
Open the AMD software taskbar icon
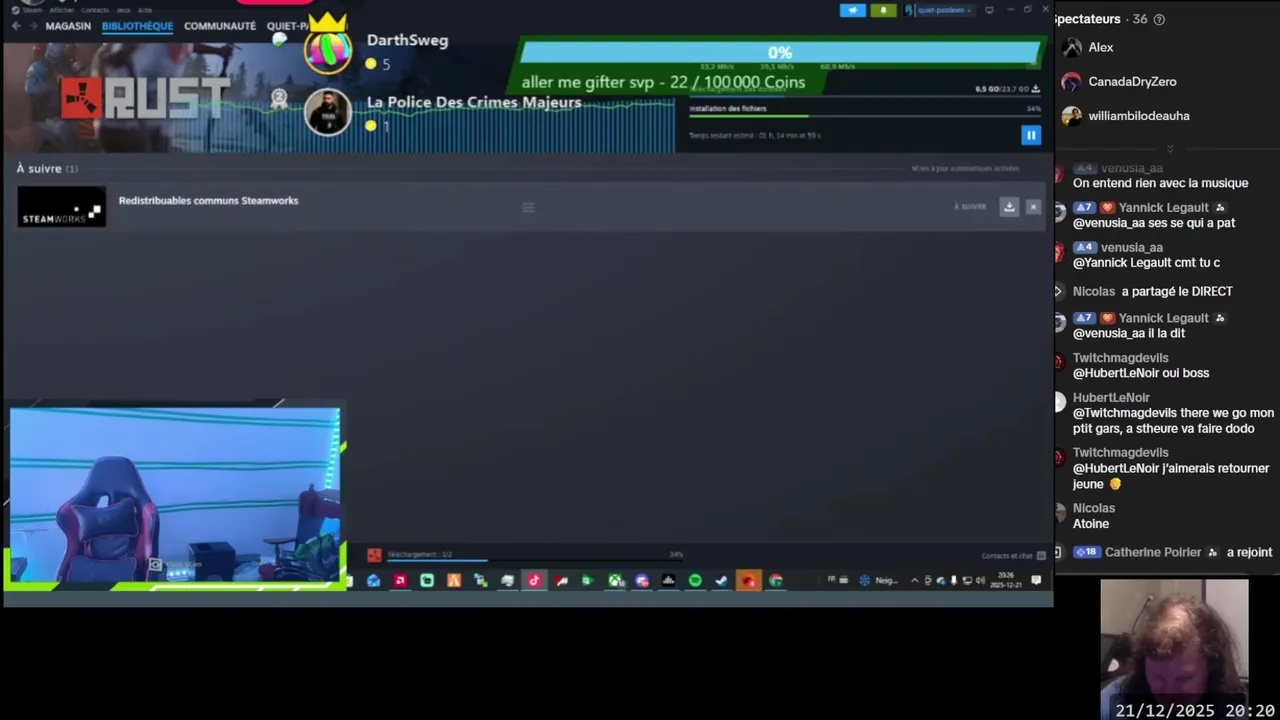pyautogui.click(x=400, y=580)
